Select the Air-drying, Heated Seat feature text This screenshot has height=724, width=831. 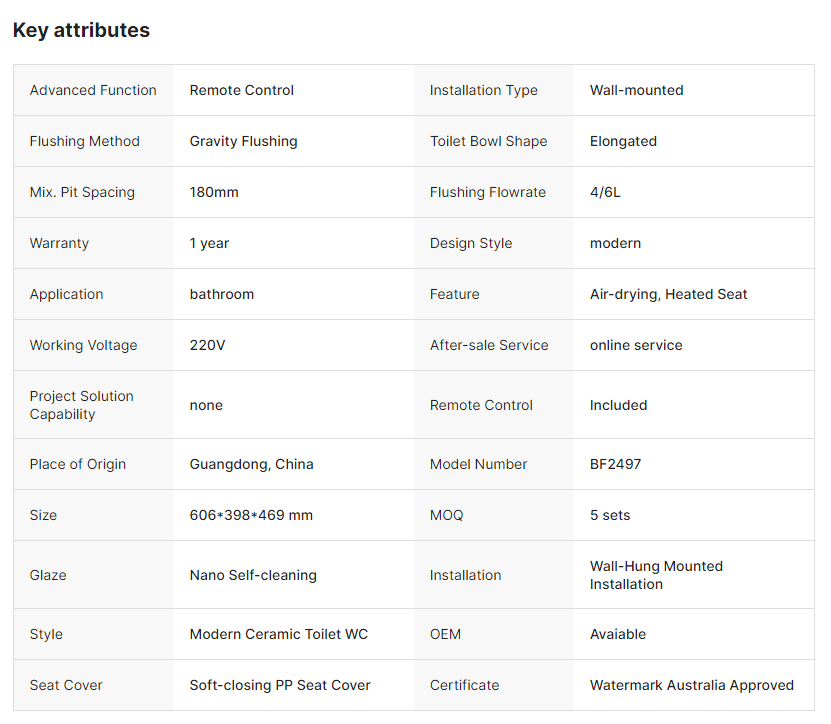668,294
